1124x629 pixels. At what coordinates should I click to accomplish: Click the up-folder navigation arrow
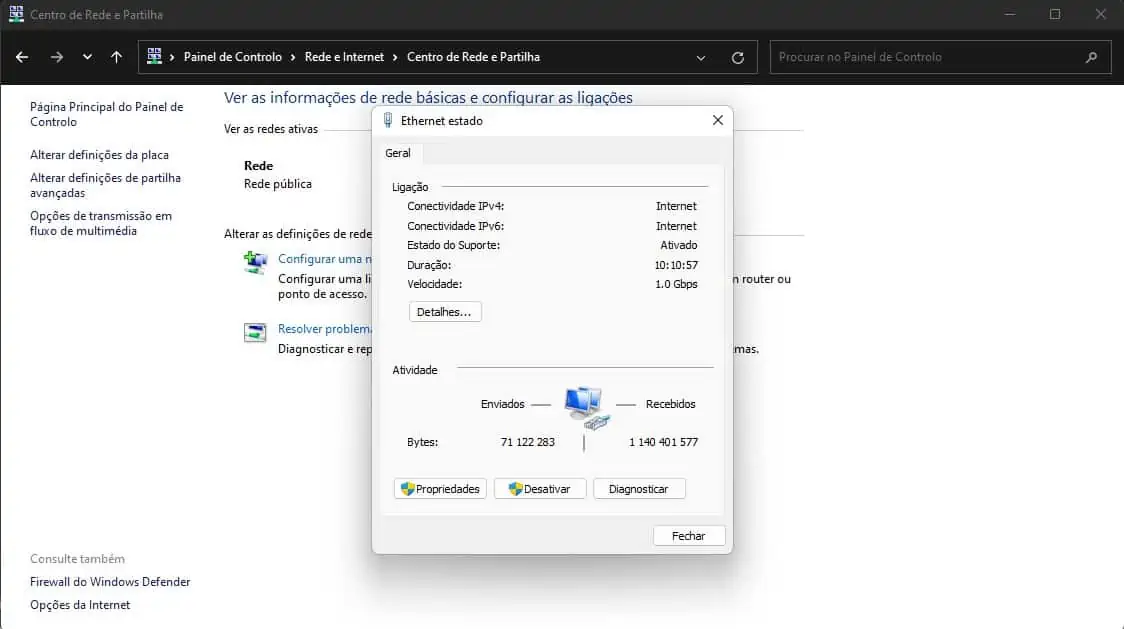(x=116, y=57)
